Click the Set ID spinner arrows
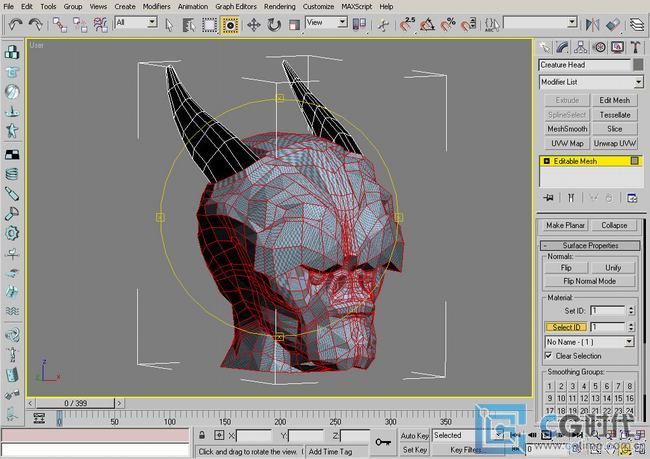 [631, 310]
